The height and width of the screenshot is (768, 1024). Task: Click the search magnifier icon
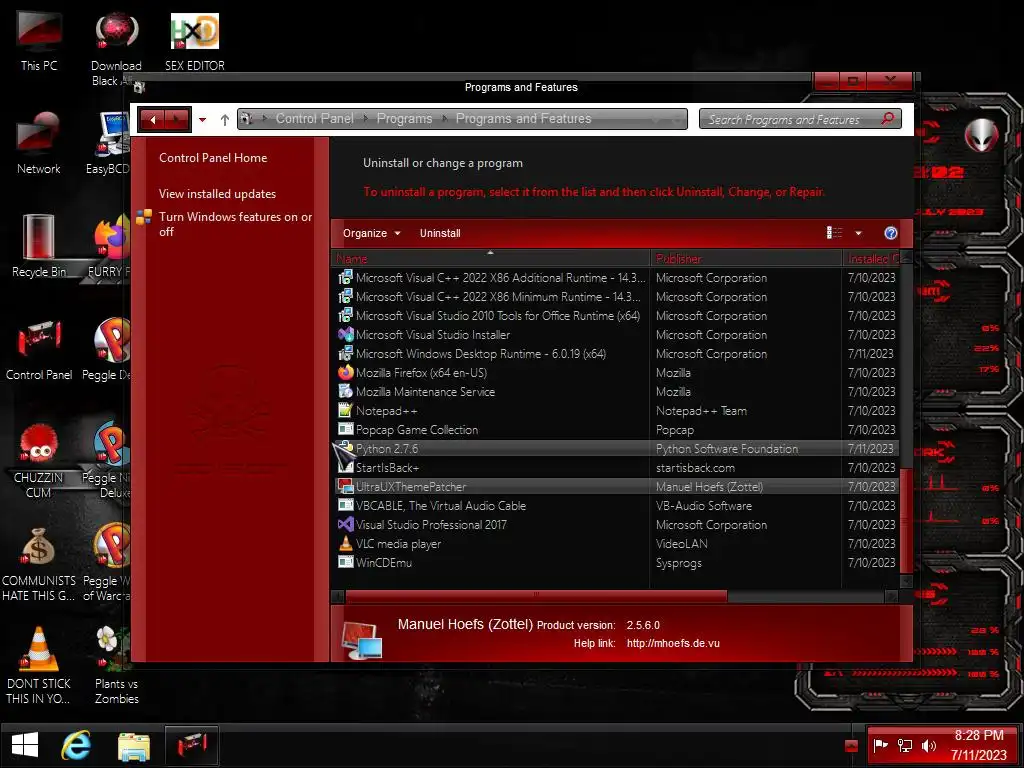[887, 118]
